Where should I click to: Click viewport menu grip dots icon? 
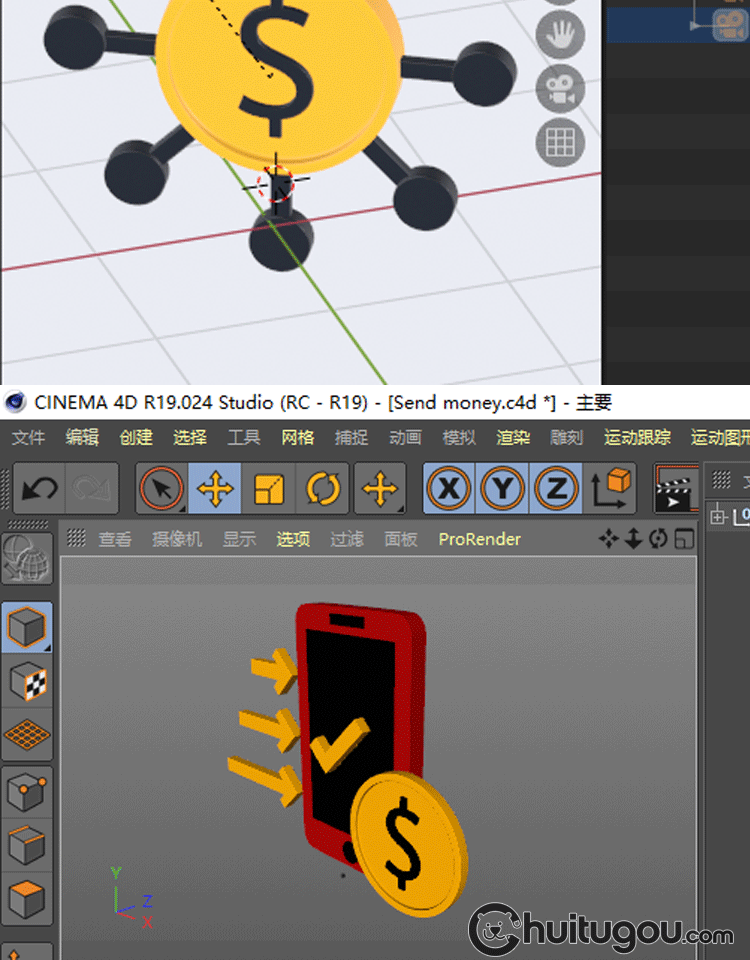pos(76,538)
